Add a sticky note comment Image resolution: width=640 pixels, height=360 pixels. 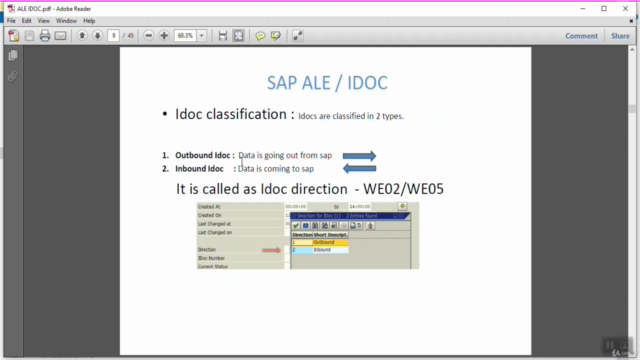pos(260,36)
